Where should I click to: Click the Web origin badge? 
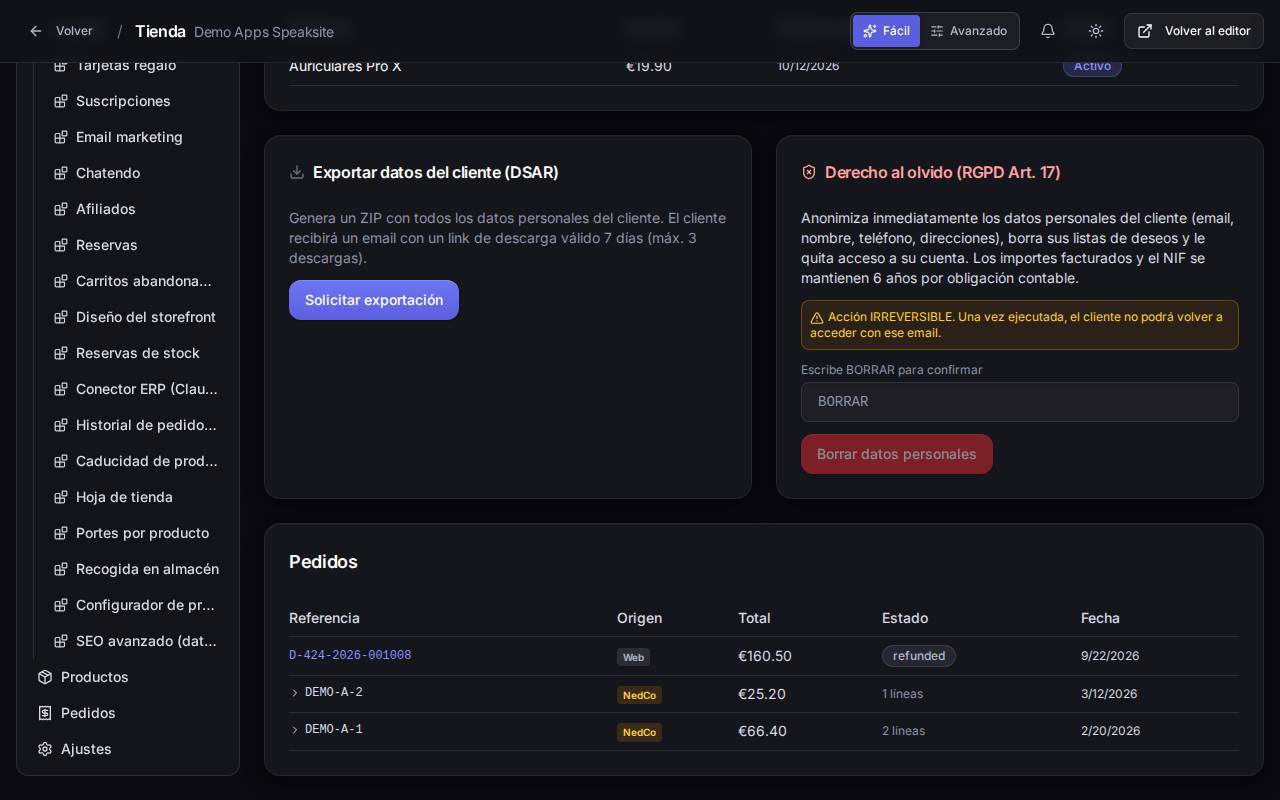(633, 657)
